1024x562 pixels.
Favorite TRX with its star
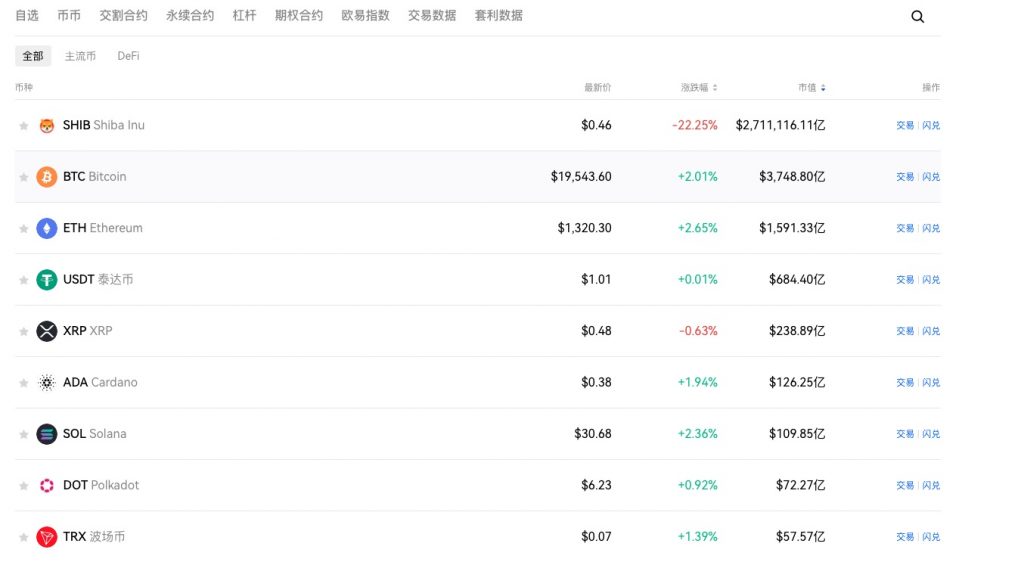pos(24,537)
